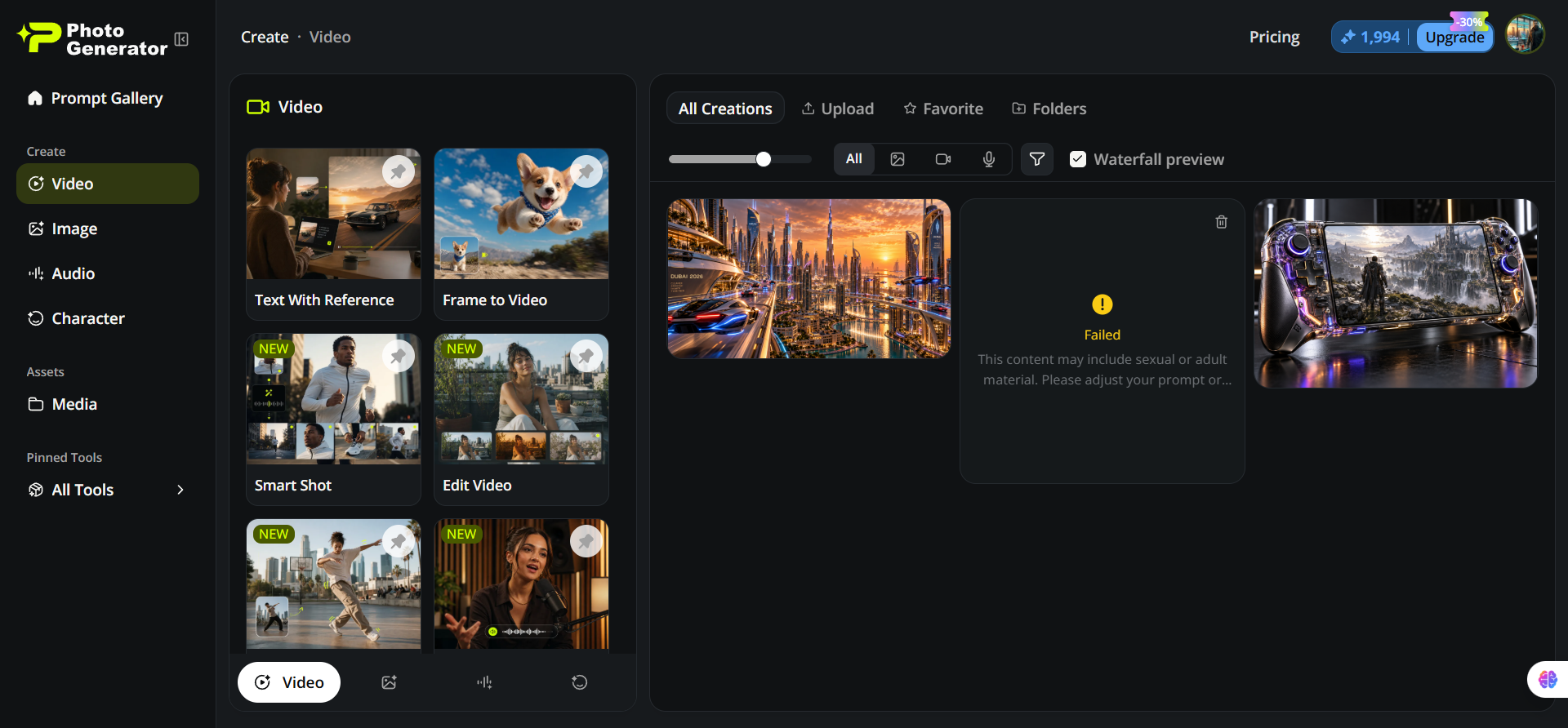Screen dimensions: 1568x728
Task: Open Character in the Create menu
Action: 108,318
